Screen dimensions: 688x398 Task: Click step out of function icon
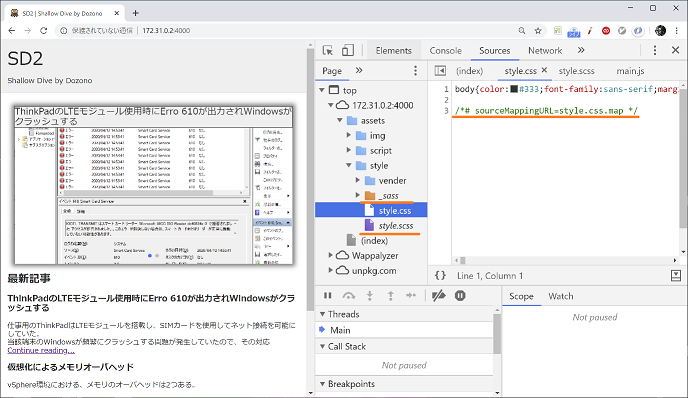click(391, 296)
